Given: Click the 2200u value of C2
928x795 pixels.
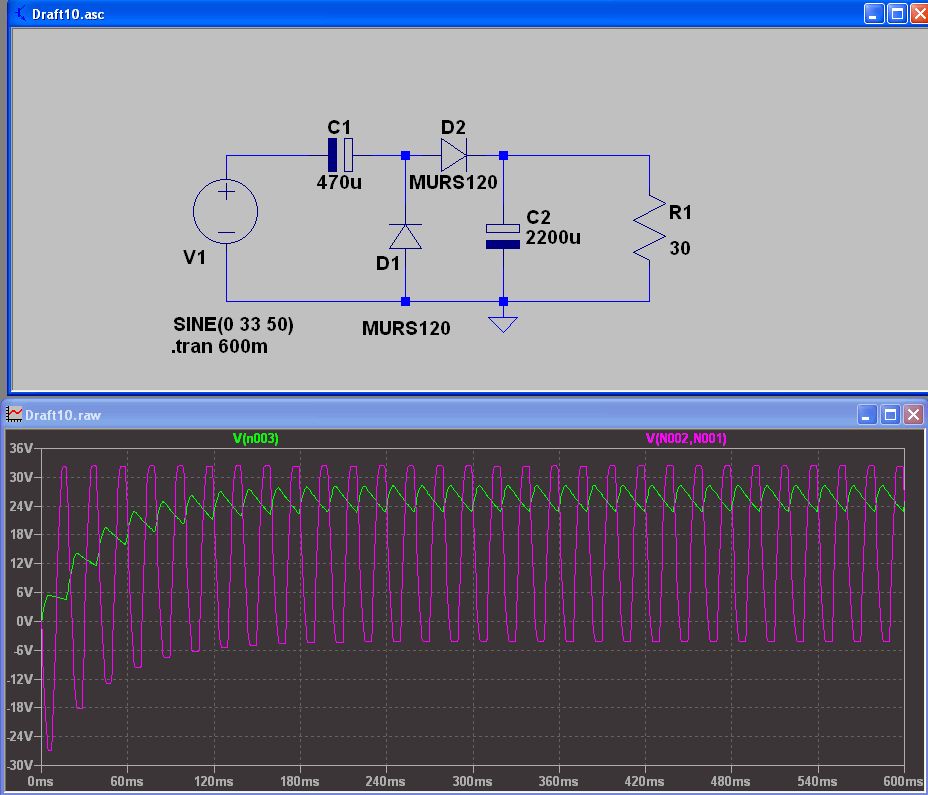Looking at the screenshot, I should [553, 238].
